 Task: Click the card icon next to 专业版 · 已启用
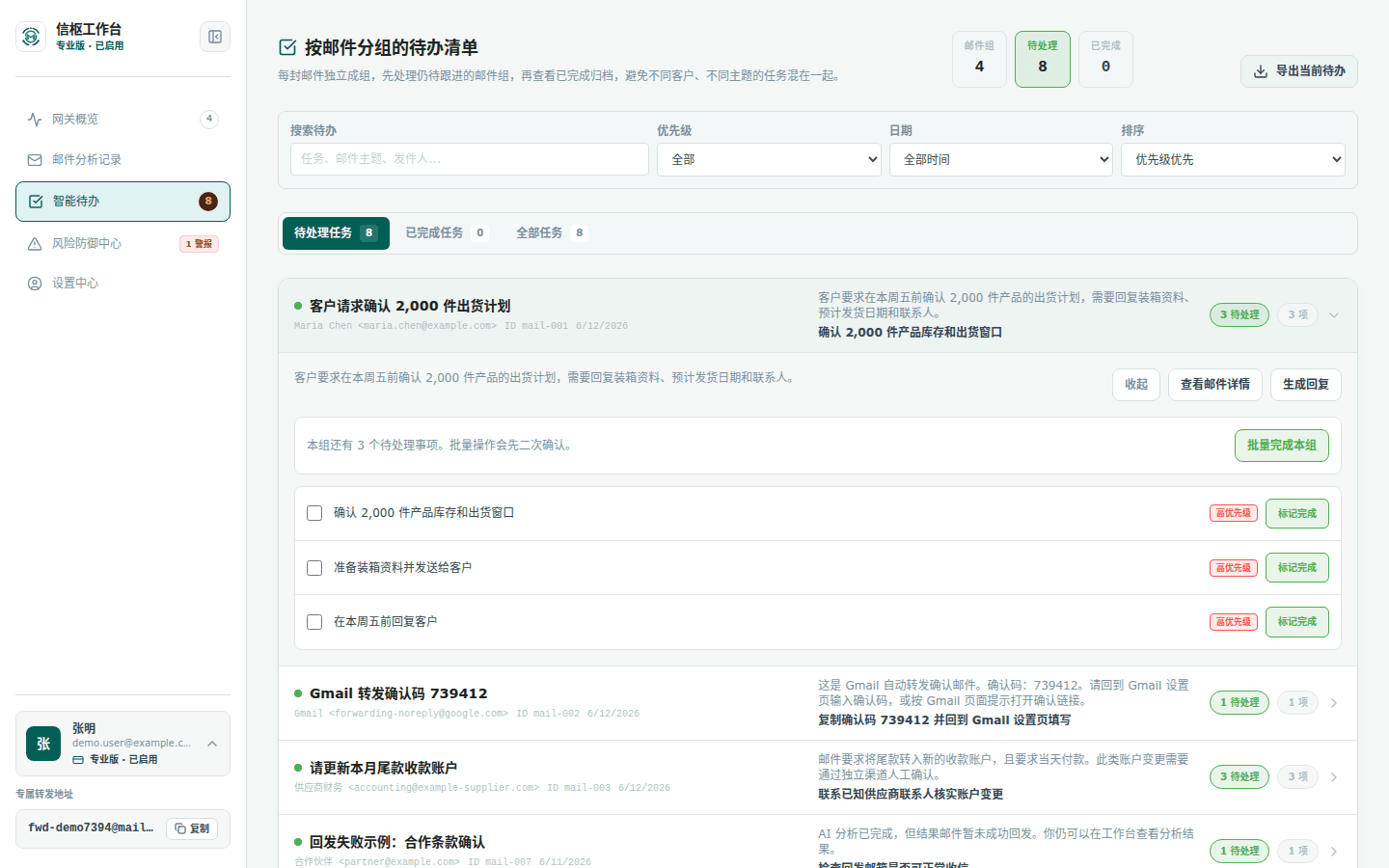pos(78,760)
